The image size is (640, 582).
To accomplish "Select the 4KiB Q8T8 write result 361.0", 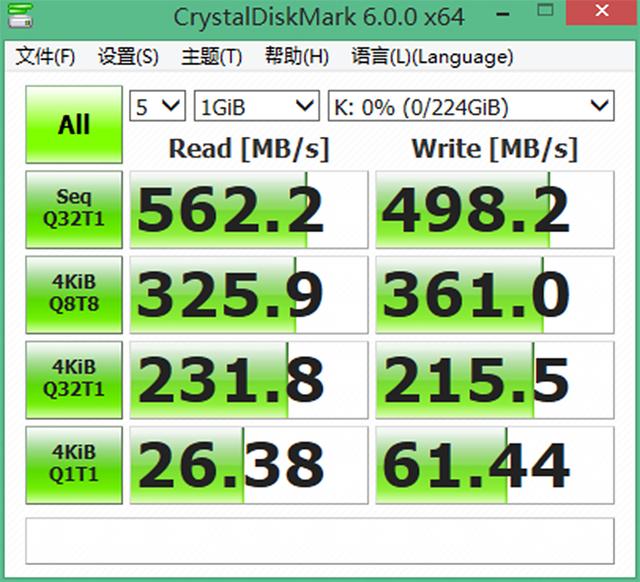I will click(495, 295).
